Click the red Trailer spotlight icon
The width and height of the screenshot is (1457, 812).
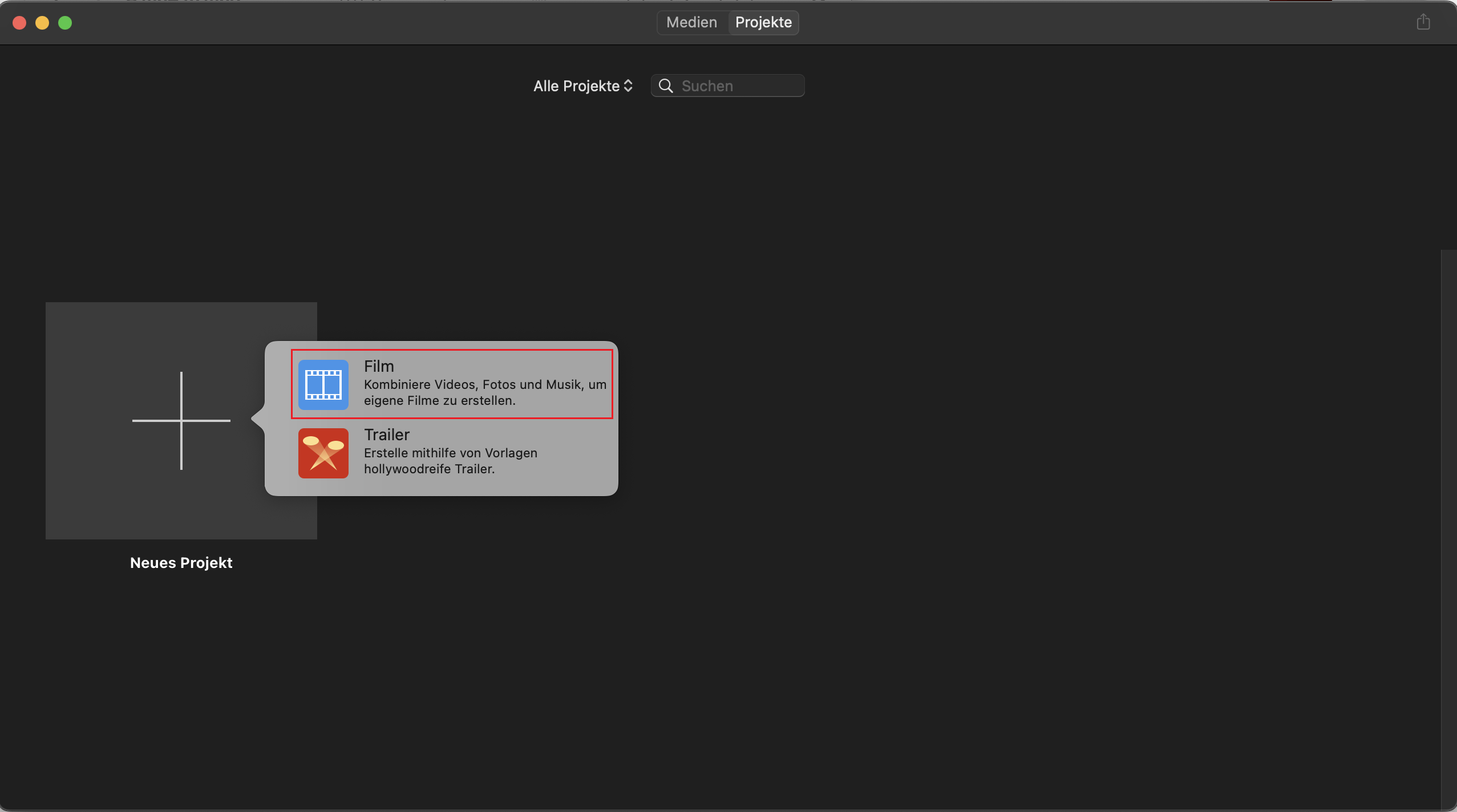pos(323,453)
